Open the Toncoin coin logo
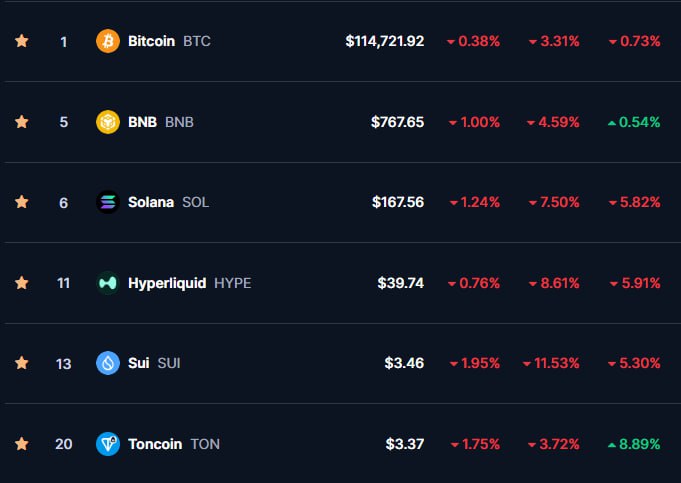 (108, 444)
